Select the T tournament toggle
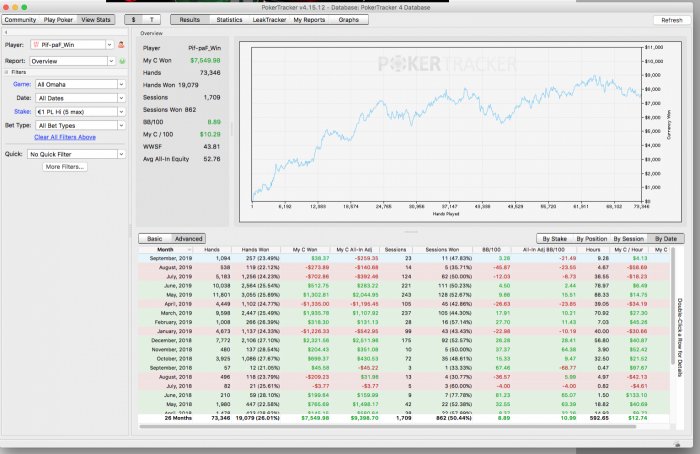Viewport: 700px width, 454px height. [152, 20]
